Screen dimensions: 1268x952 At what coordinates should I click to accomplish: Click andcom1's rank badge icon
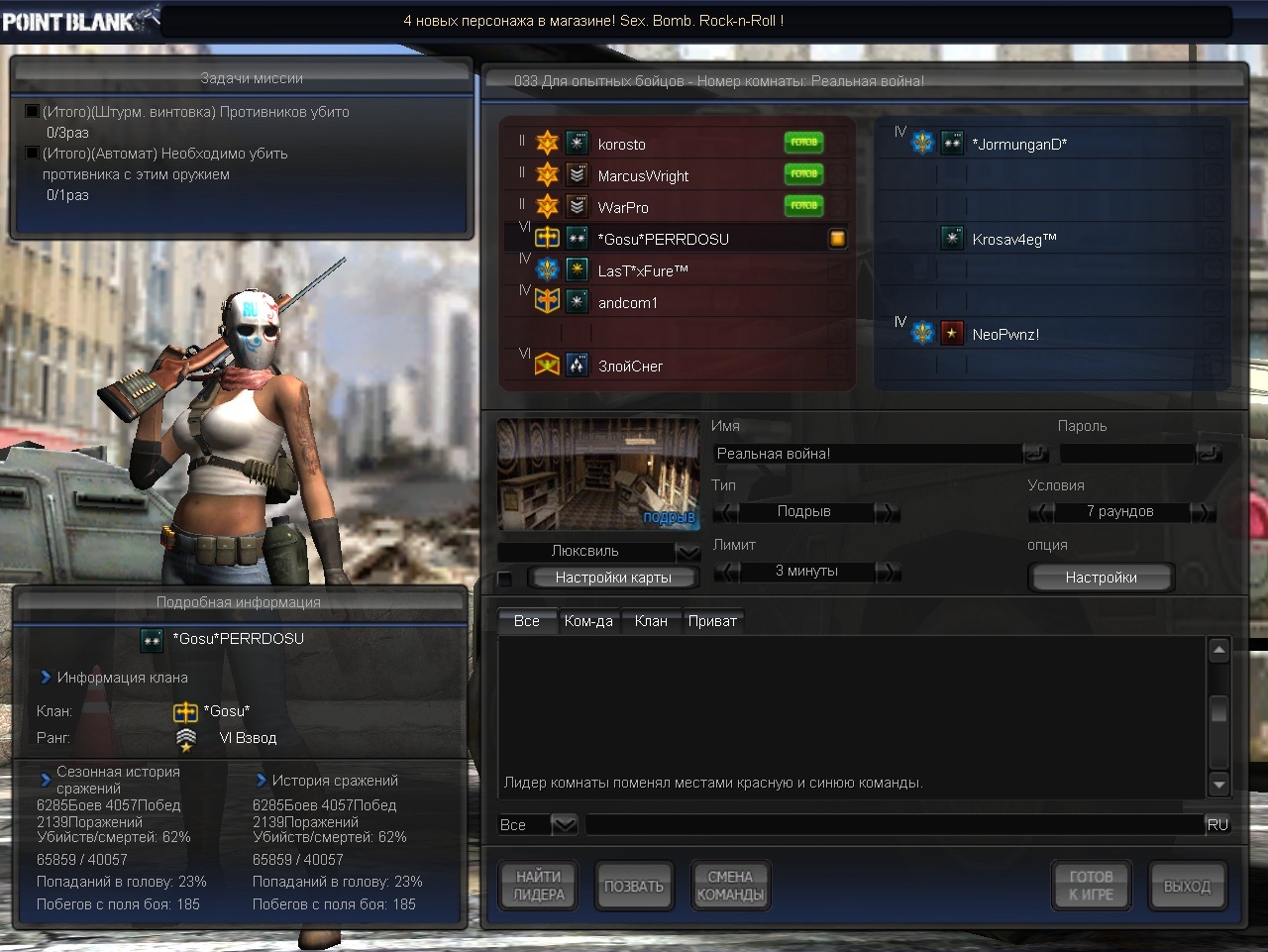578,301
